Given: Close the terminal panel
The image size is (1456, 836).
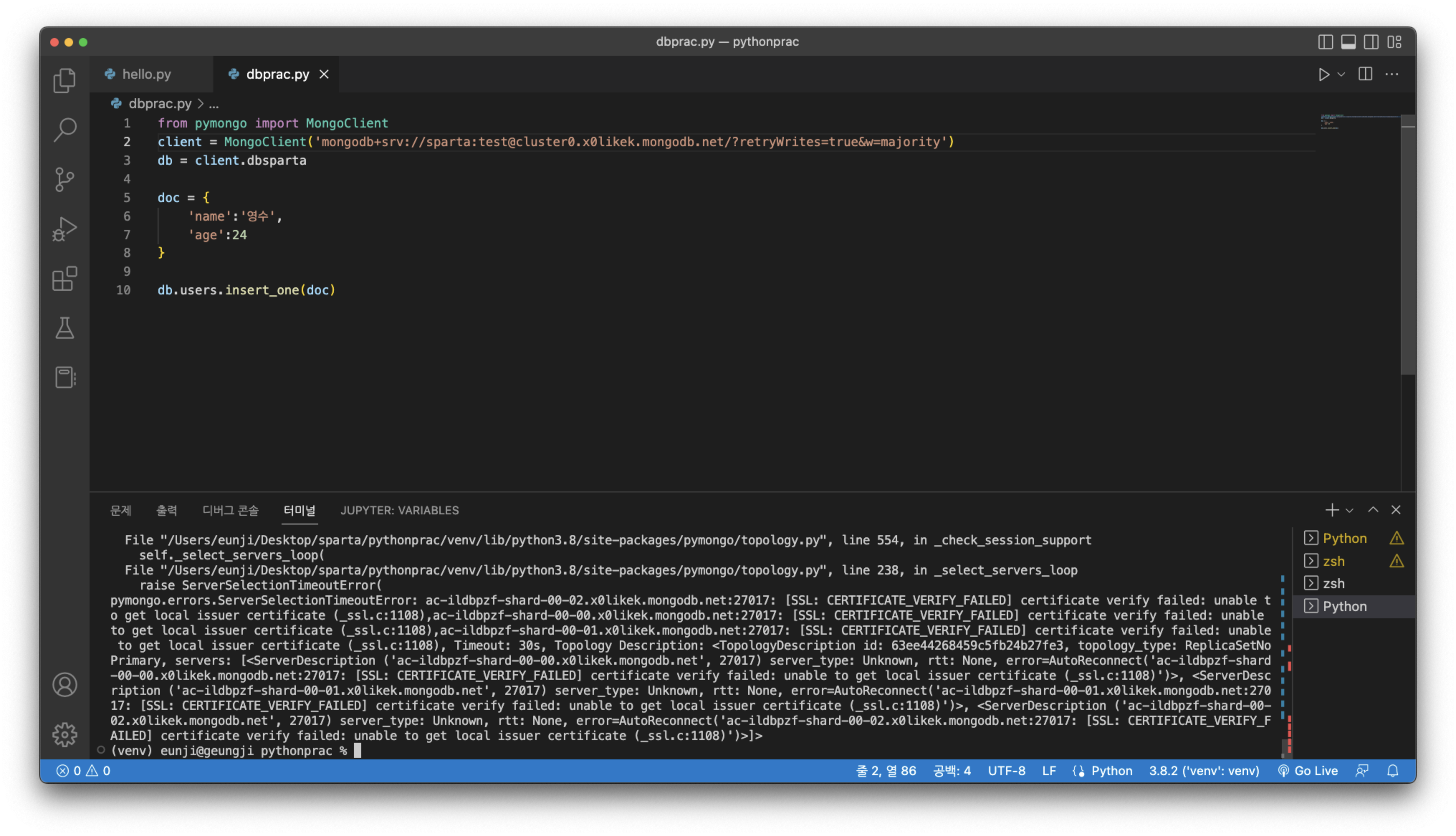Looking at the screenshot, I should tap(1396, 510).
